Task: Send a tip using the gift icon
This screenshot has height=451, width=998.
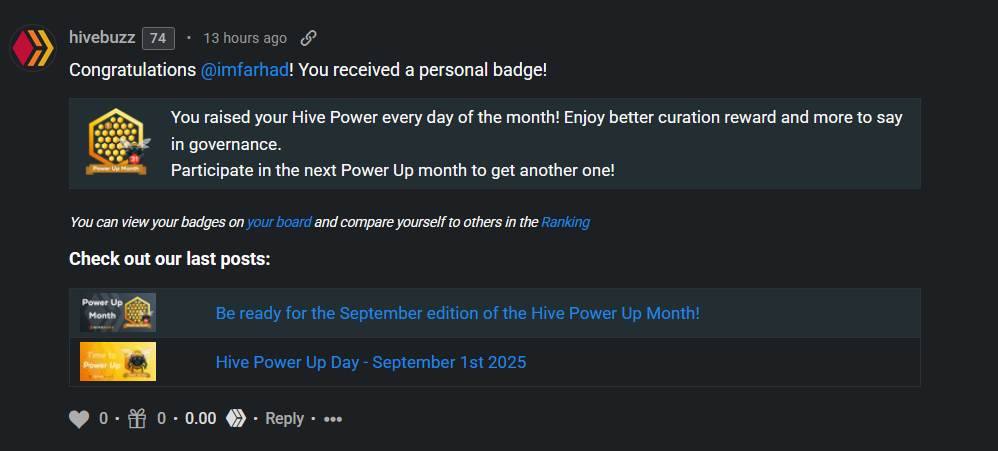Action: click(137, 419)
